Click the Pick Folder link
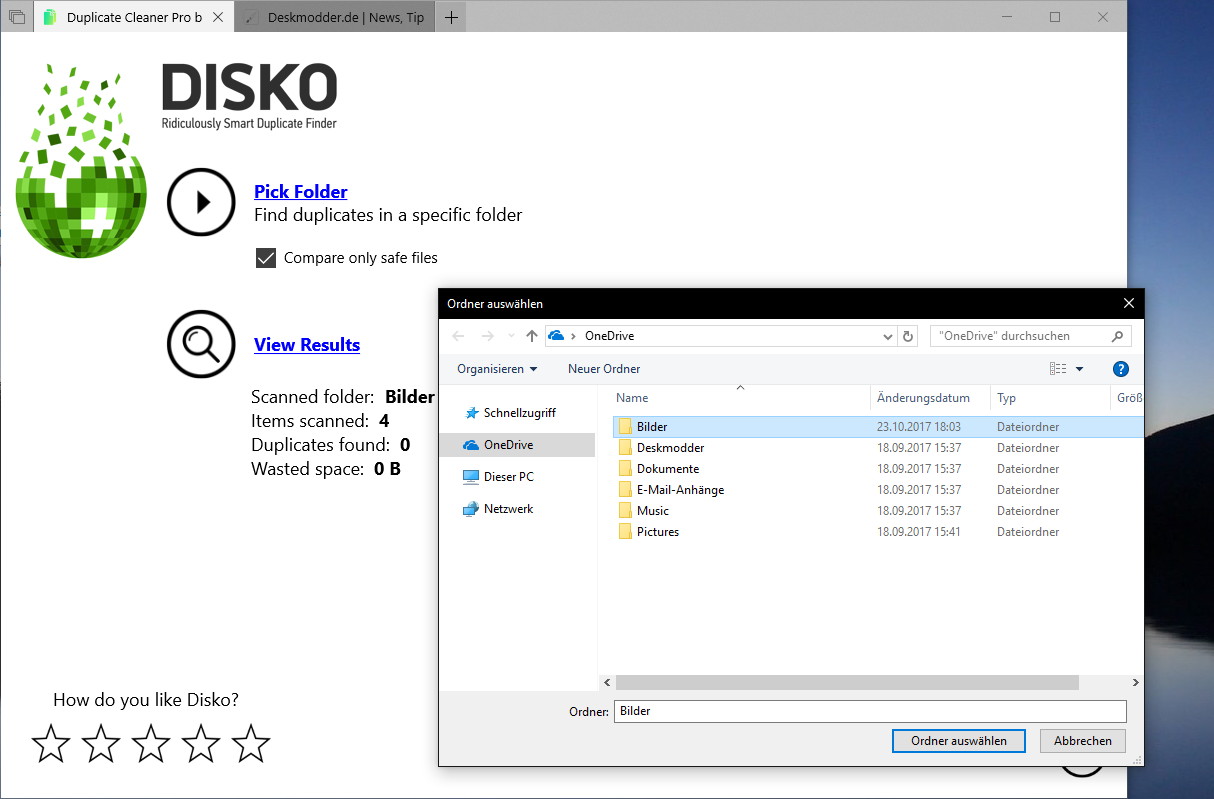The height and width of the screenshot is (799, 1214). pyautogui.click(x=301, y=192)
